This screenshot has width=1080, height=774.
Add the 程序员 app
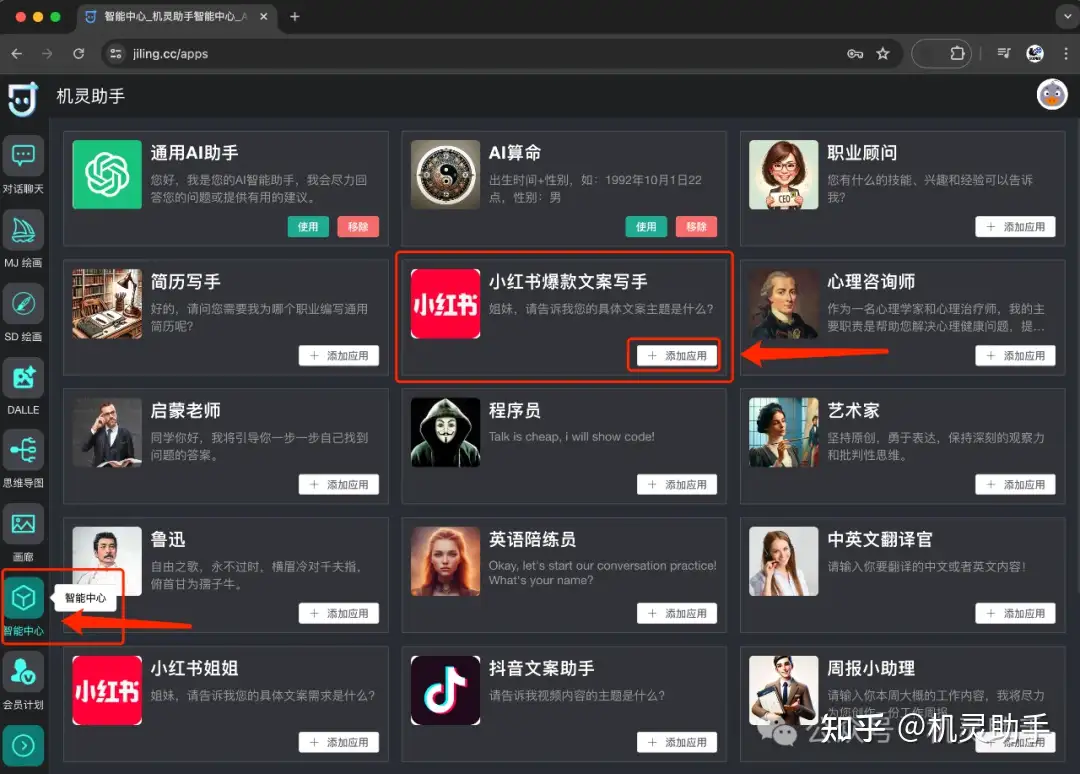pos(677,484)
